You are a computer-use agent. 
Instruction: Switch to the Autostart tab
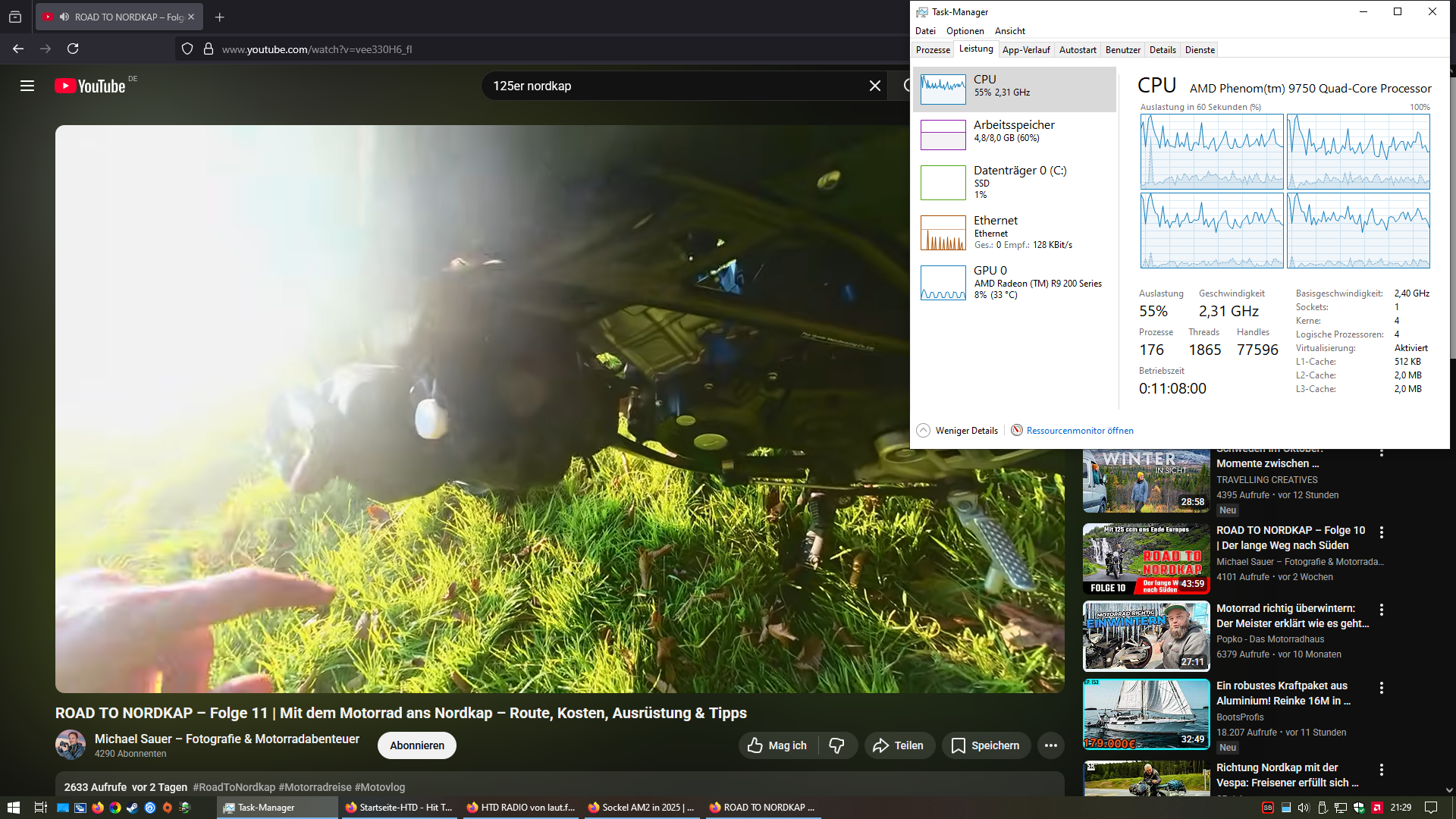1077,50
